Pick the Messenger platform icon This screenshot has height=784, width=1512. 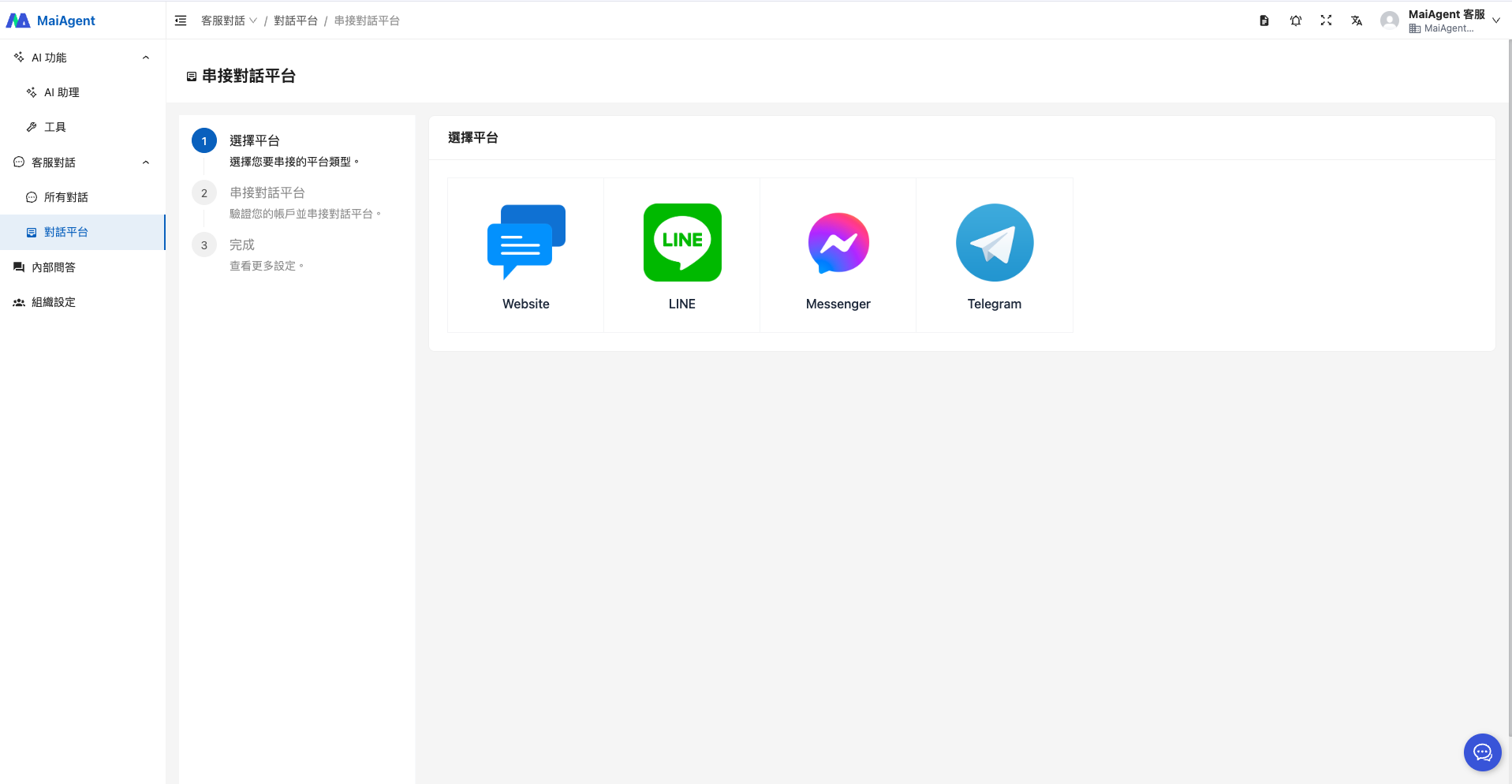coord(838,242)
